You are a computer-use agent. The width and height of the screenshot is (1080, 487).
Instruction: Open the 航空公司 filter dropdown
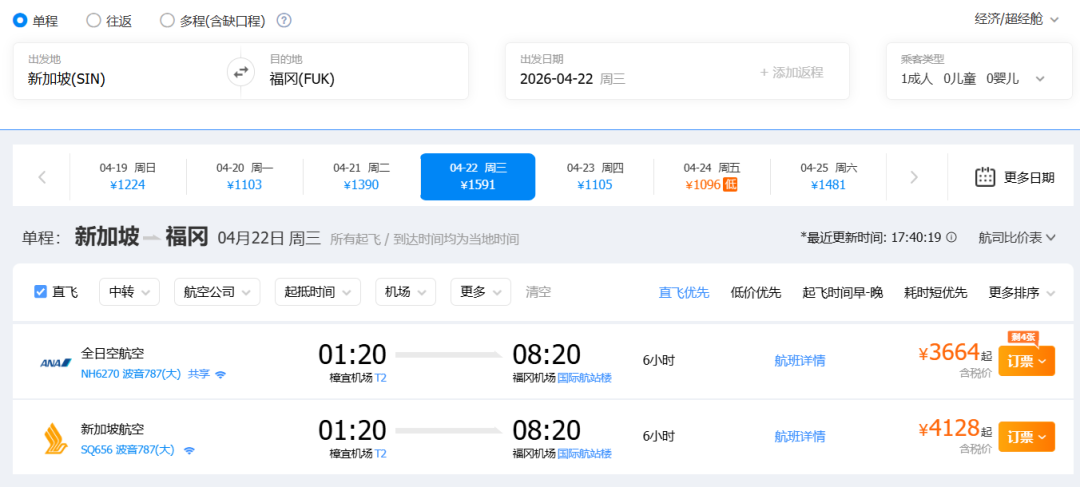tap(216, 292)
